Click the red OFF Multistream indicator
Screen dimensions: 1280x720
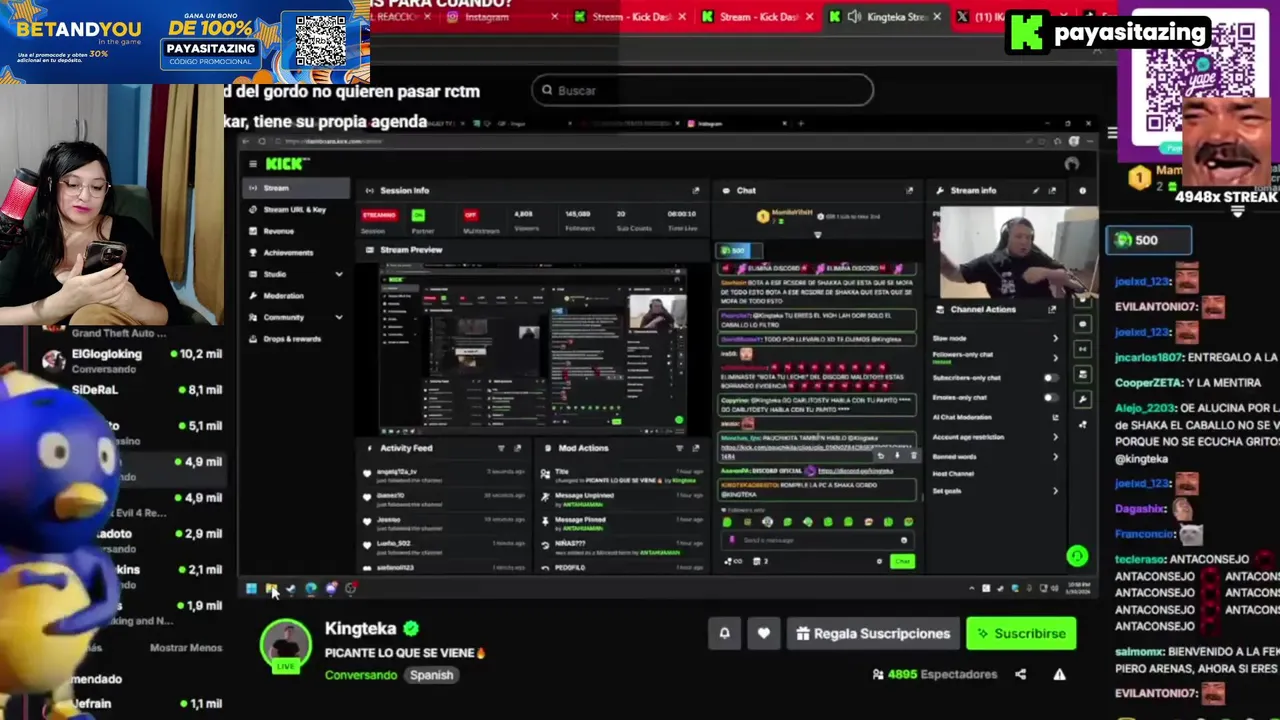(470, 215)
